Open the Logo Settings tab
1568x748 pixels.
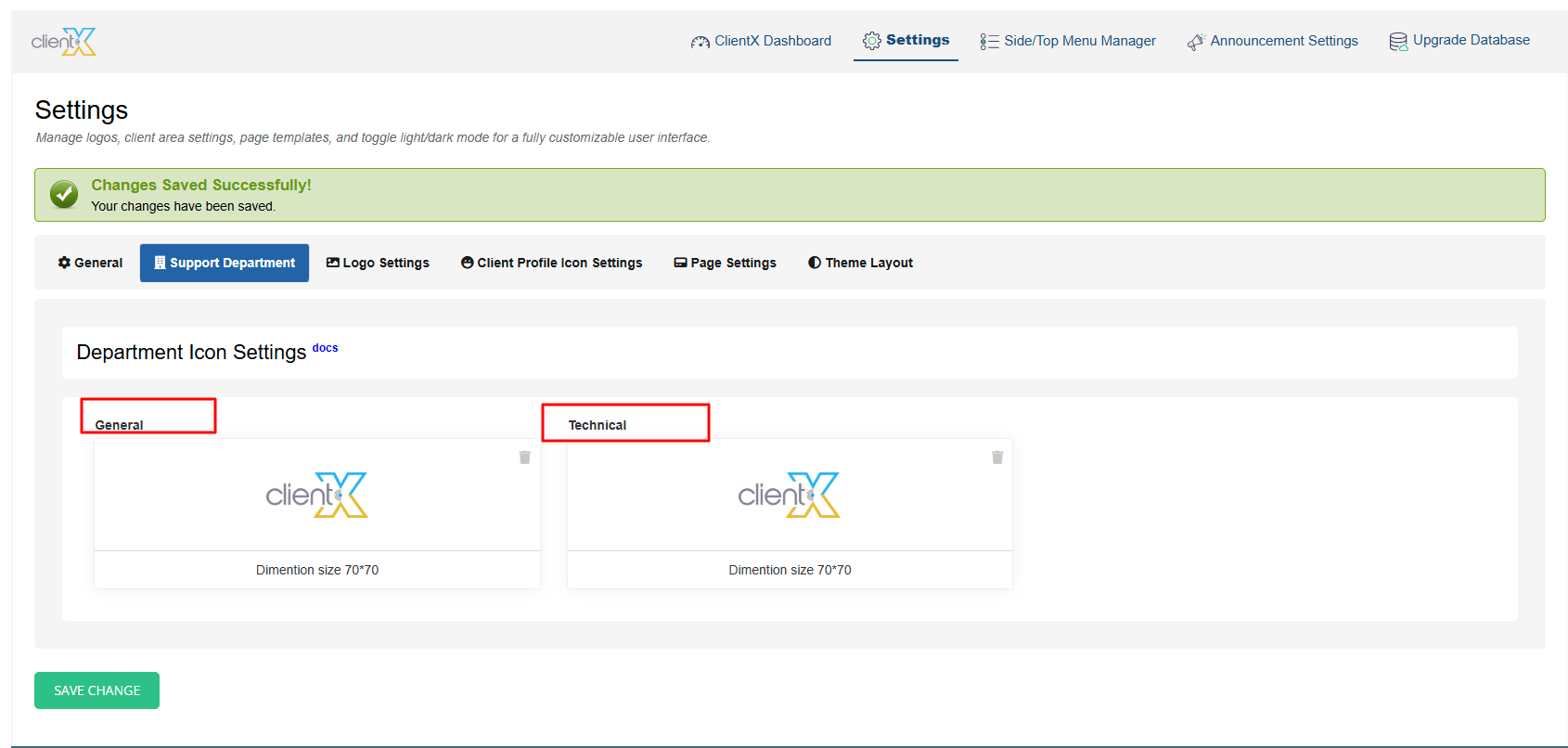(378, 263)
